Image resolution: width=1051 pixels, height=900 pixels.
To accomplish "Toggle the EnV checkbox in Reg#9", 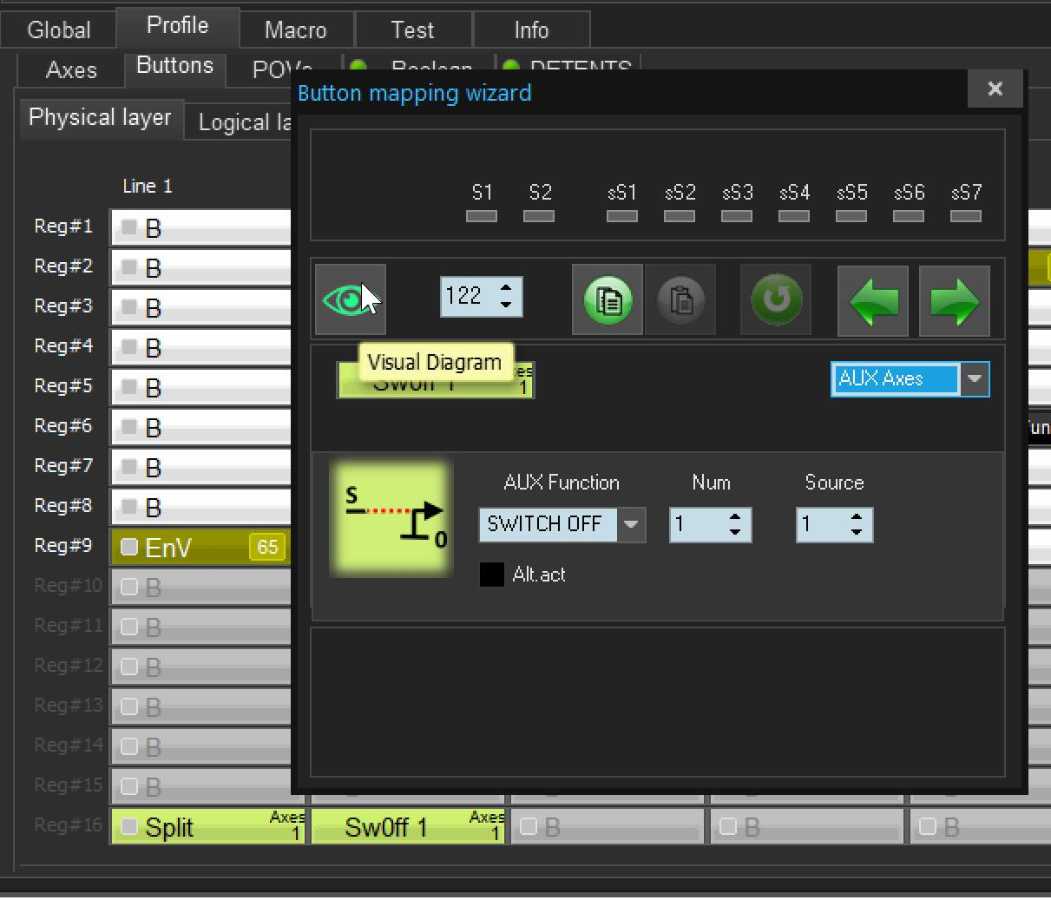I will click(x=129, y=547).
